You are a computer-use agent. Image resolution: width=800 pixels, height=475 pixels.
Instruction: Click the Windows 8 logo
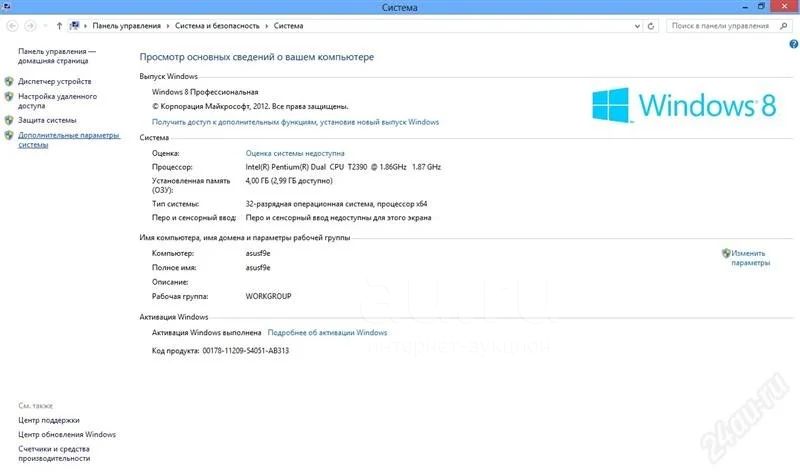pyautogui.click(x=684, y=105)
